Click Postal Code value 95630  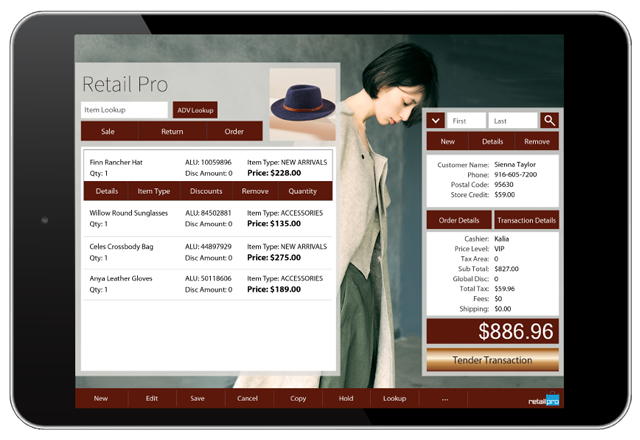point(504,184)
